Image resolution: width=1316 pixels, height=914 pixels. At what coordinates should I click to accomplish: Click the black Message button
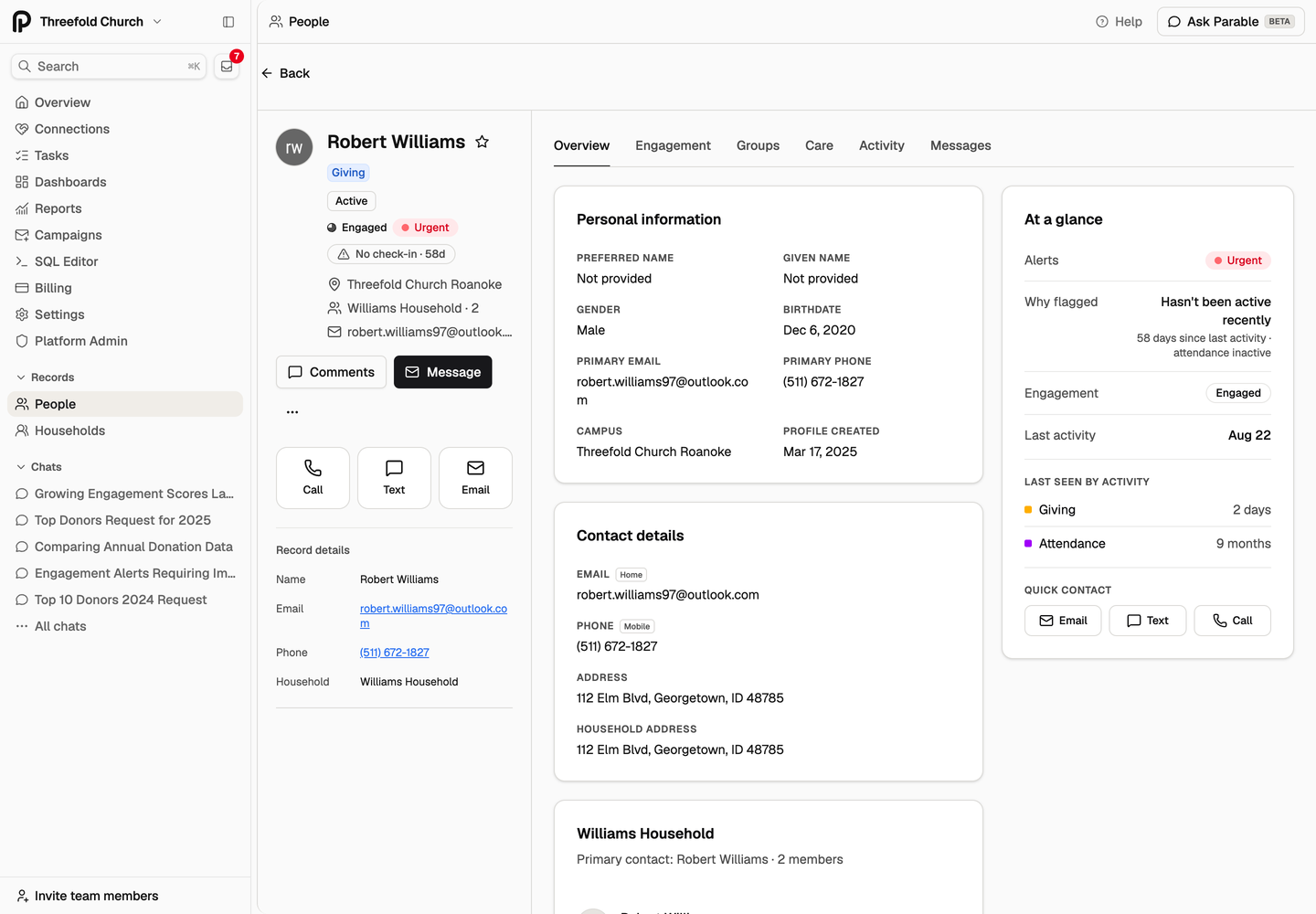[443, 372]
